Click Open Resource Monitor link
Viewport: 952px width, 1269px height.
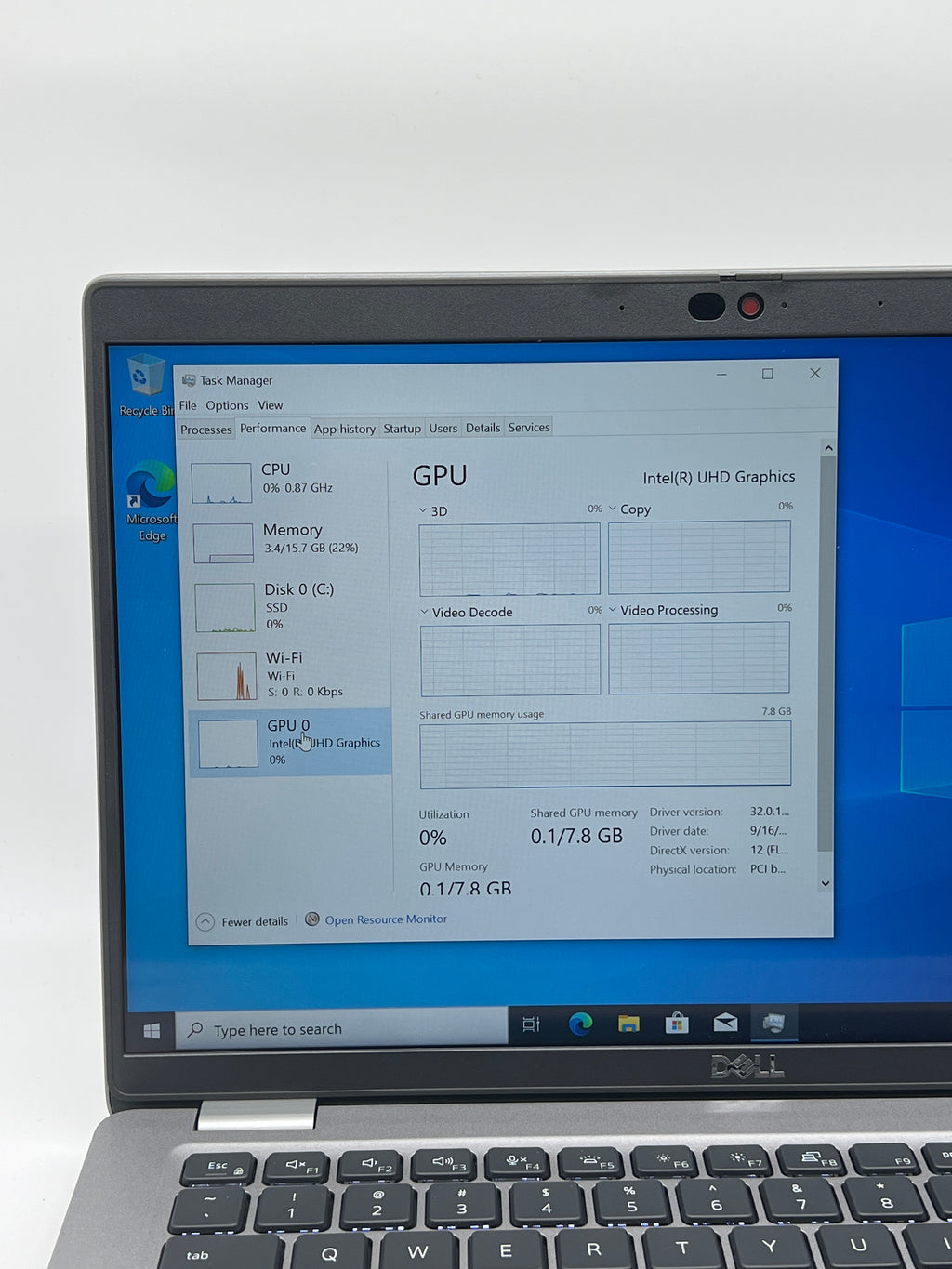pos(386,919)
